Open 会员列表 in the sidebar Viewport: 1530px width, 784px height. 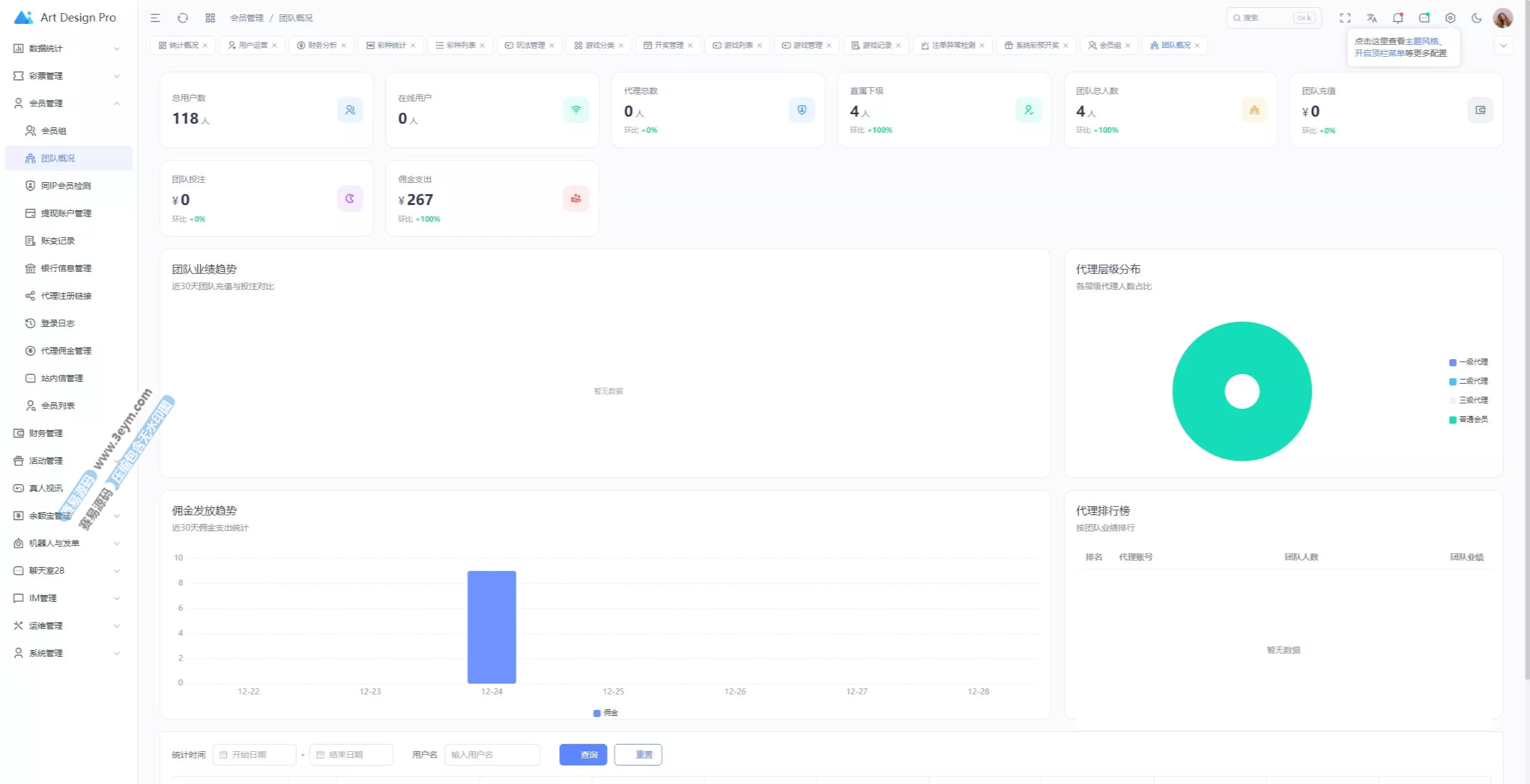57,406
